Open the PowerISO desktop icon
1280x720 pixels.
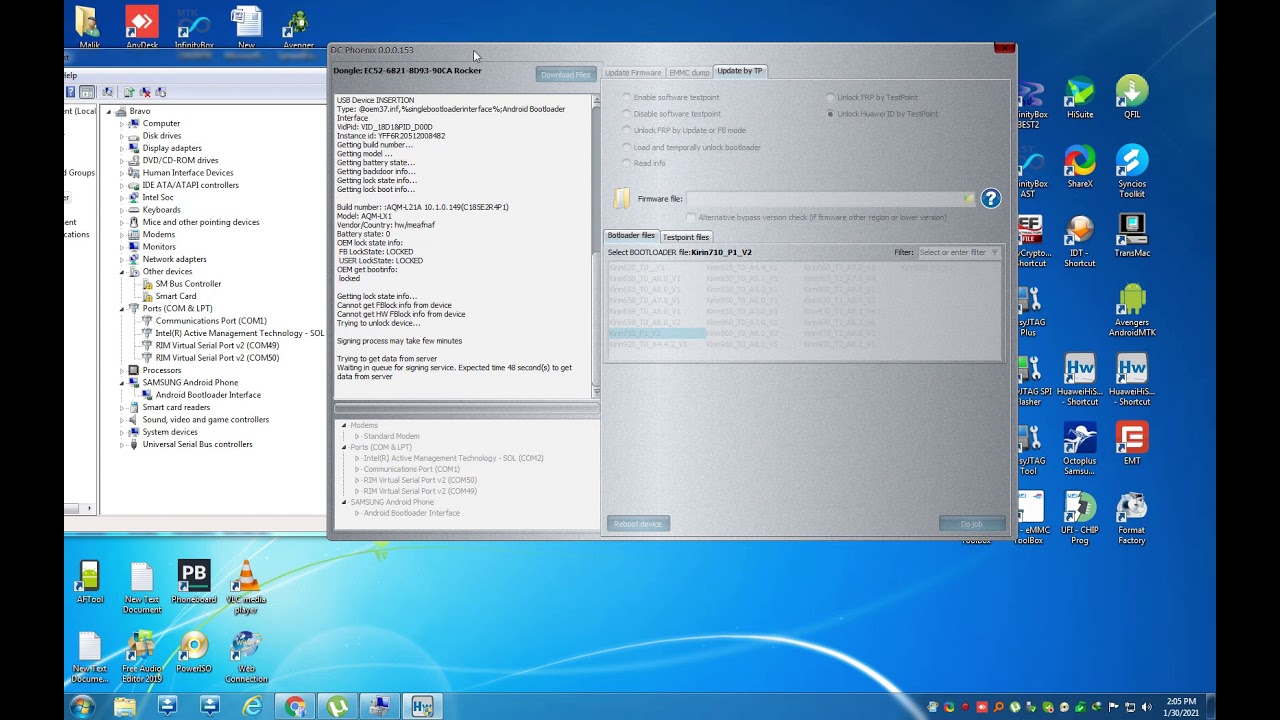[x=194, y=651]
